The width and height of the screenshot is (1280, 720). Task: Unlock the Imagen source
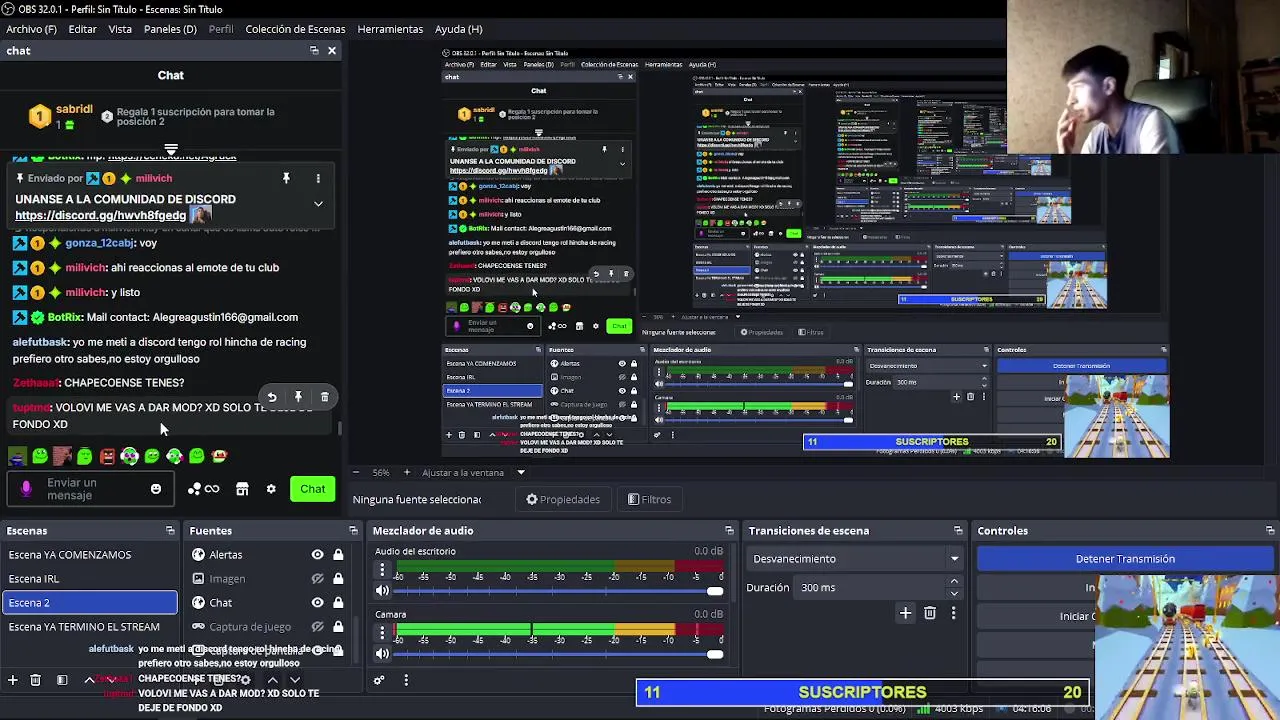click(x=338, y=579)
